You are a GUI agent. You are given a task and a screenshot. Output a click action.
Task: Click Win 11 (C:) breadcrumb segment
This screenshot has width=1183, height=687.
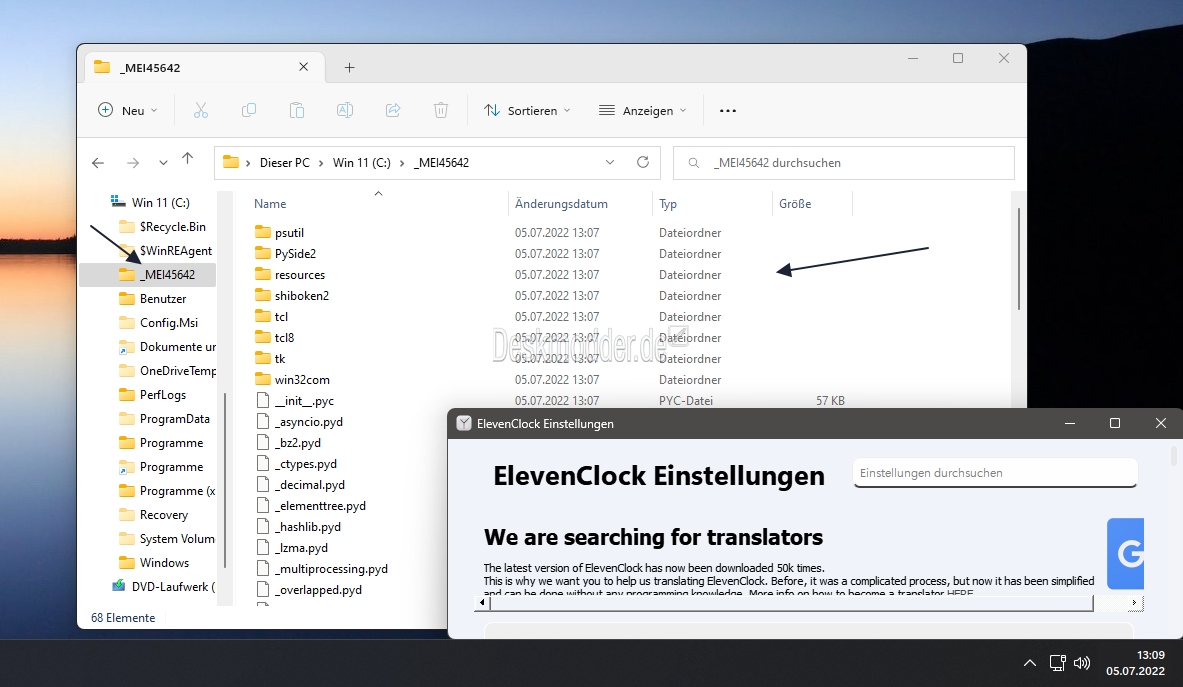(x=361, y=163)
